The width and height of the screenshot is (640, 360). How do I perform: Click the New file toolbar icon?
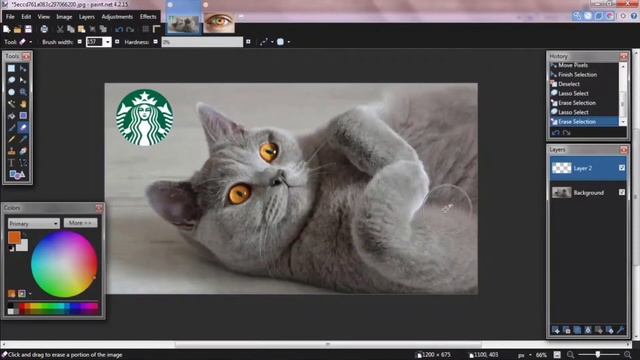[x=7, y=29]
